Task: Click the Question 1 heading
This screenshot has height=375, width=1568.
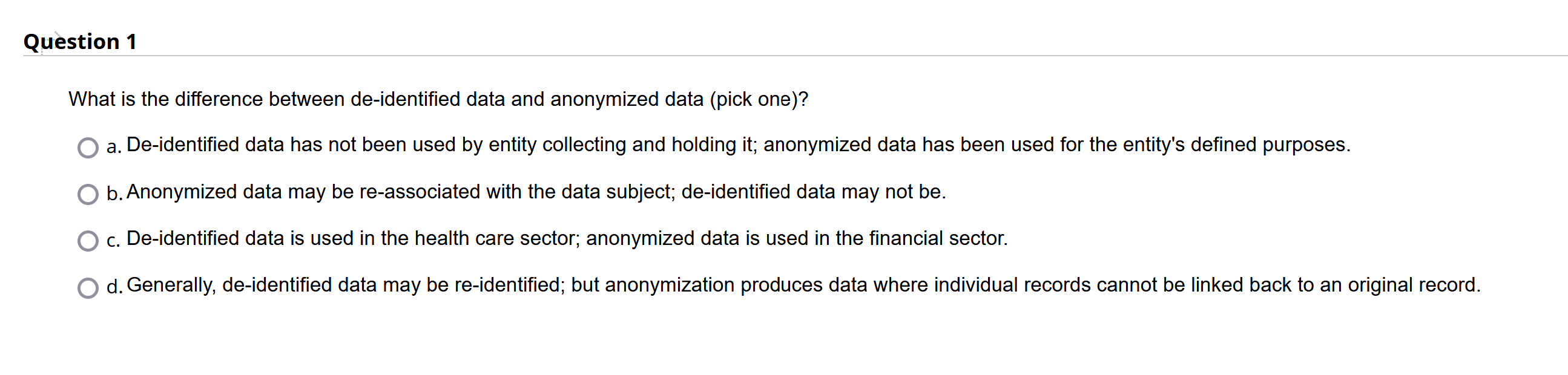Action: (x=78, y=42)
